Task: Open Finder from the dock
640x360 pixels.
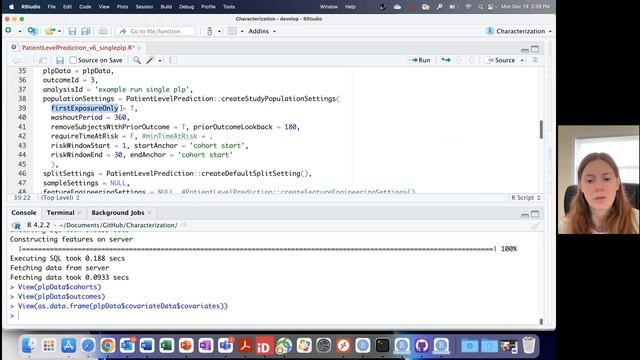Action: 29,346
